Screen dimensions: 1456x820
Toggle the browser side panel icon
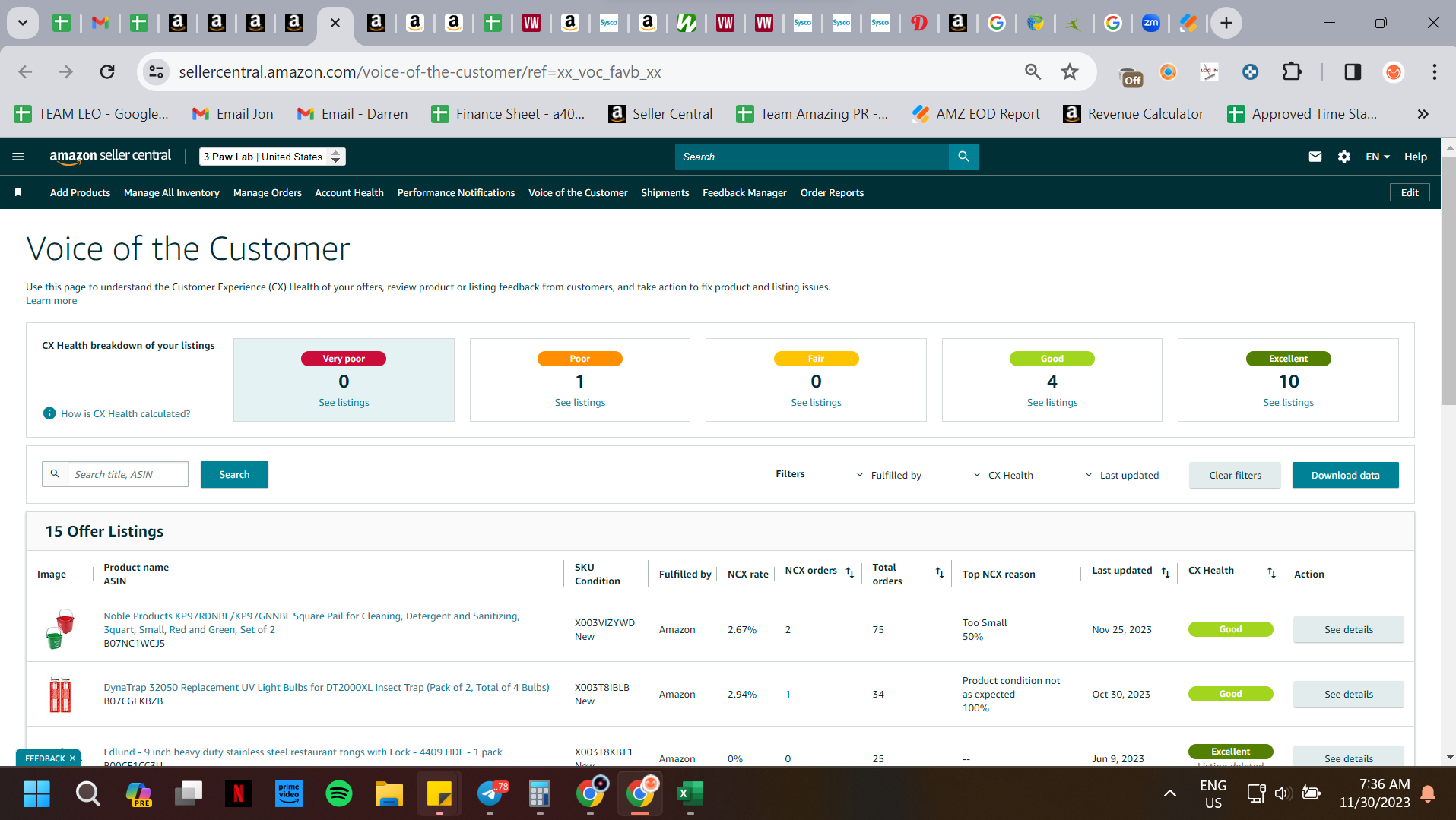click(x=1353, y=71)
